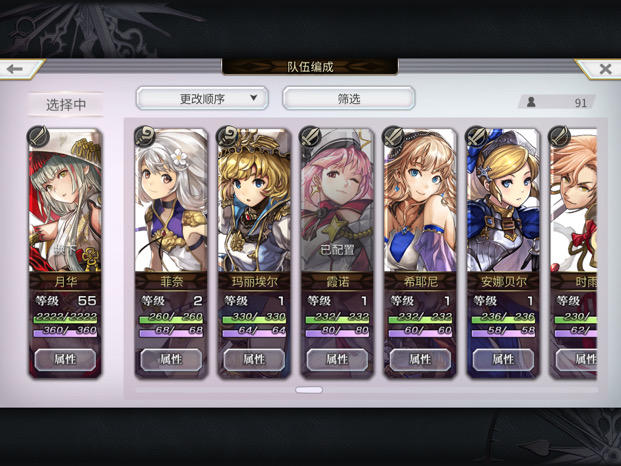
Task: Open the 更改顺序 sort dropdown
Action: pyautogui.click(x=202, y=98)
